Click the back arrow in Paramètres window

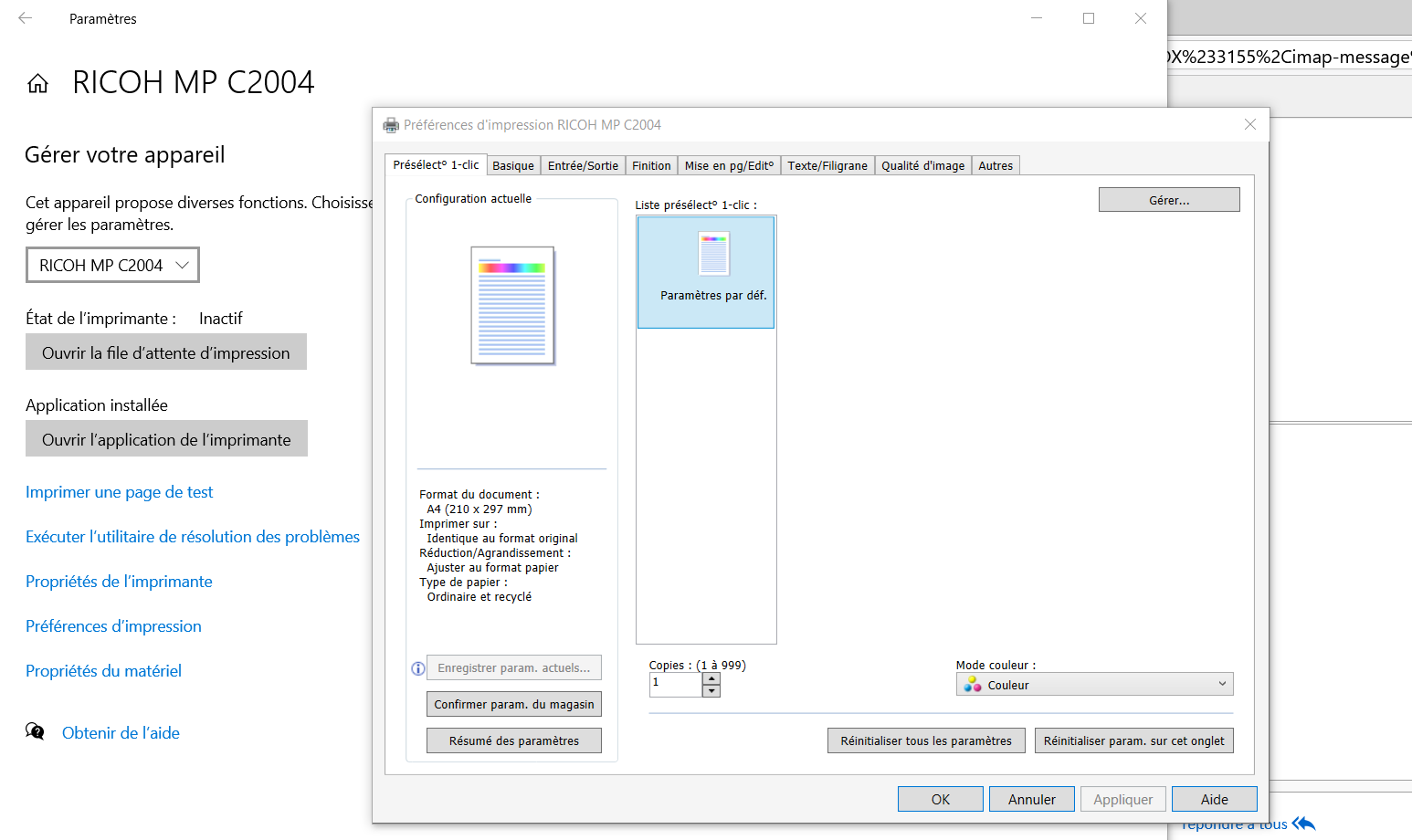tap(26, 18)
